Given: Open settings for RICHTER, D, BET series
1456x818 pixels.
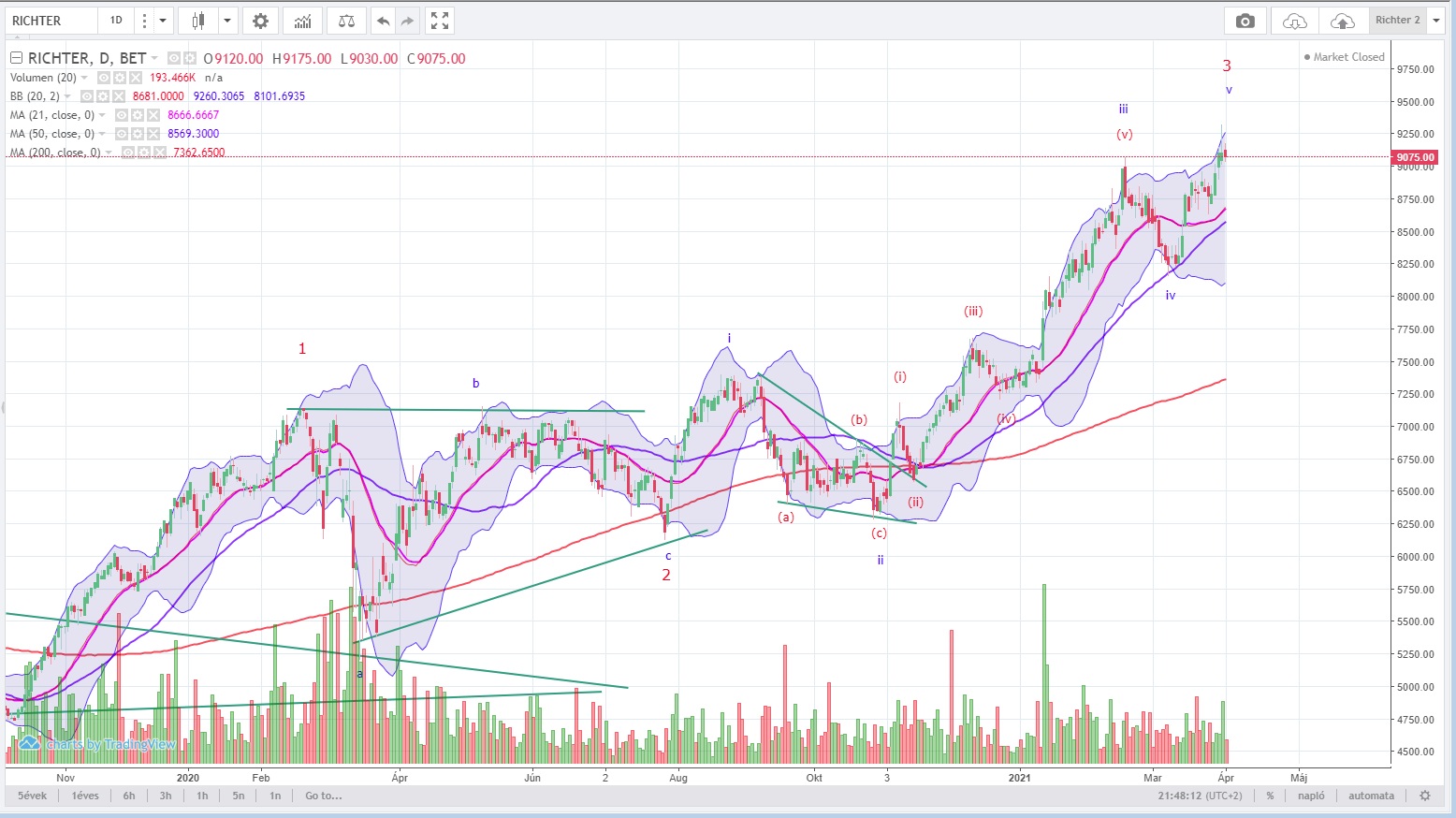Looking at the screenshot, I should pos(189,58).
